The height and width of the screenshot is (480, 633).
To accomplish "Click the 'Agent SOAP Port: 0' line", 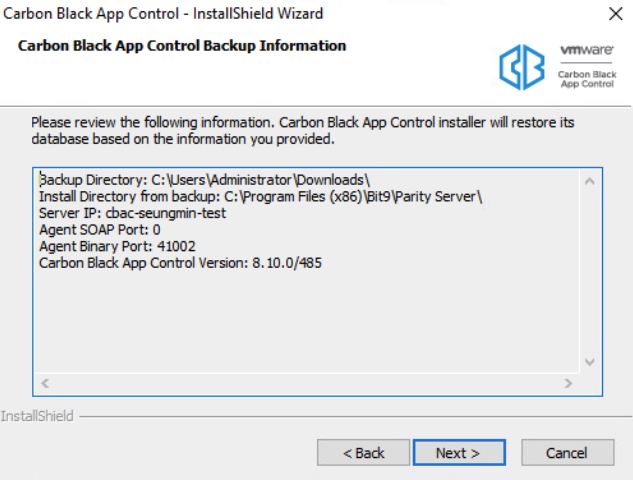I will [x=100, y=230].
